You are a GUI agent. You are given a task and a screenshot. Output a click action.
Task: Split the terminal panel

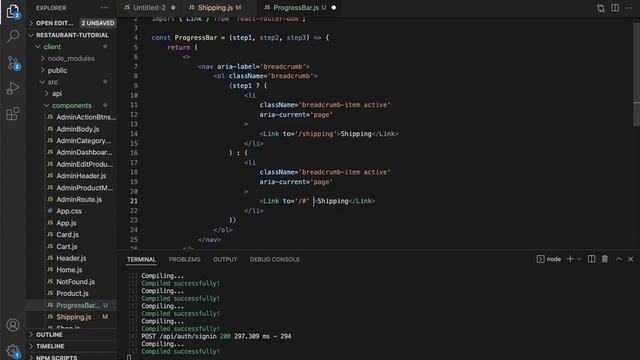click(x=591, y=259)
